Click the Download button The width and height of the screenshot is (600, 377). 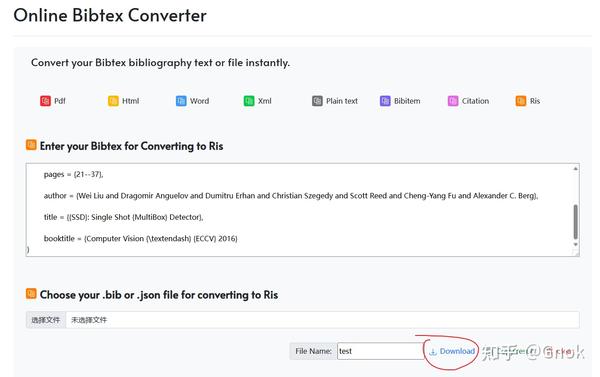tap(452, 351)
